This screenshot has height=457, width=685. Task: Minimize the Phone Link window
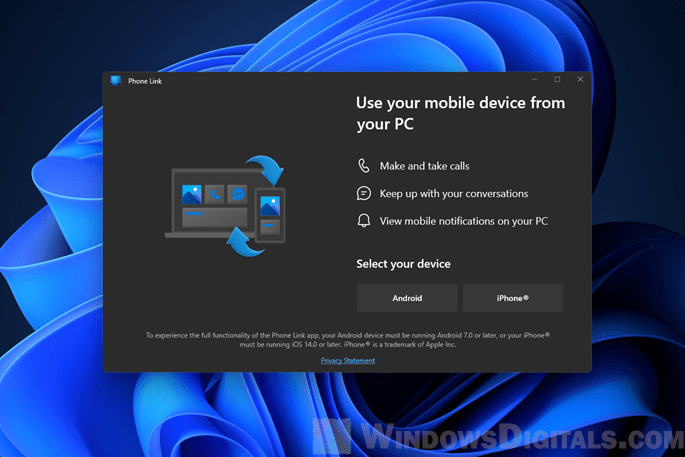534,80
